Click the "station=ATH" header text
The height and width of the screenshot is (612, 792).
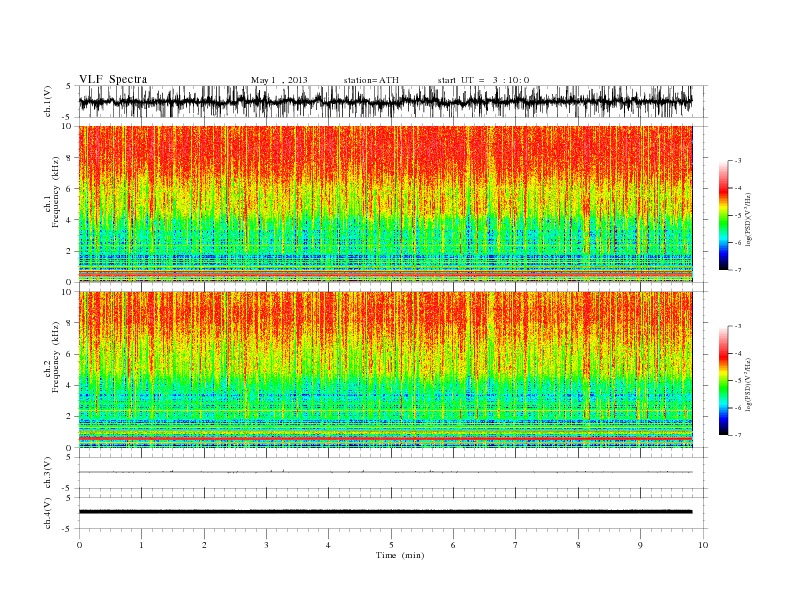371,80
